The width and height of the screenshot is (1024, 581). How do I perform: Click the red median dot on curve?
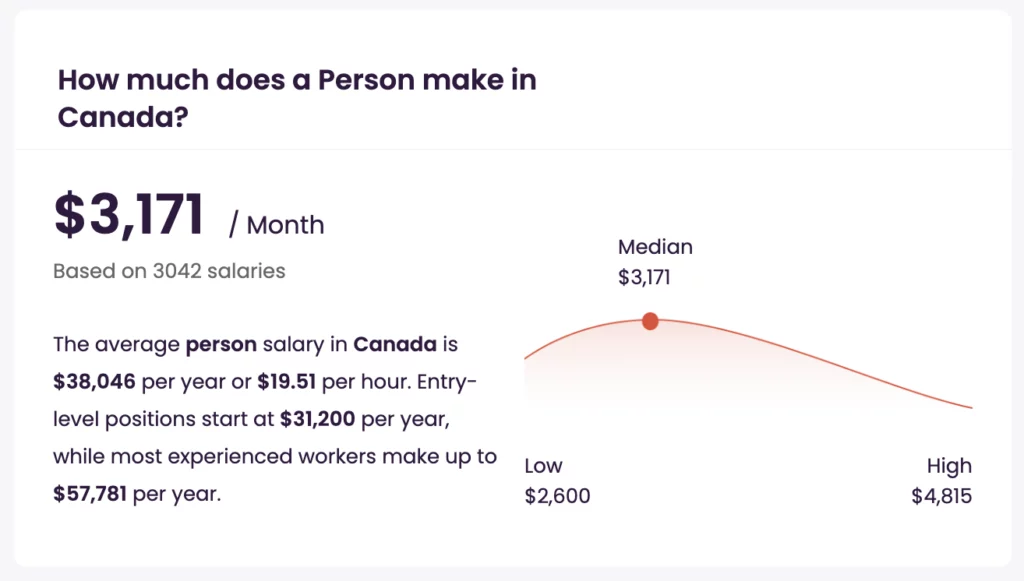click(x=650, y=321)
